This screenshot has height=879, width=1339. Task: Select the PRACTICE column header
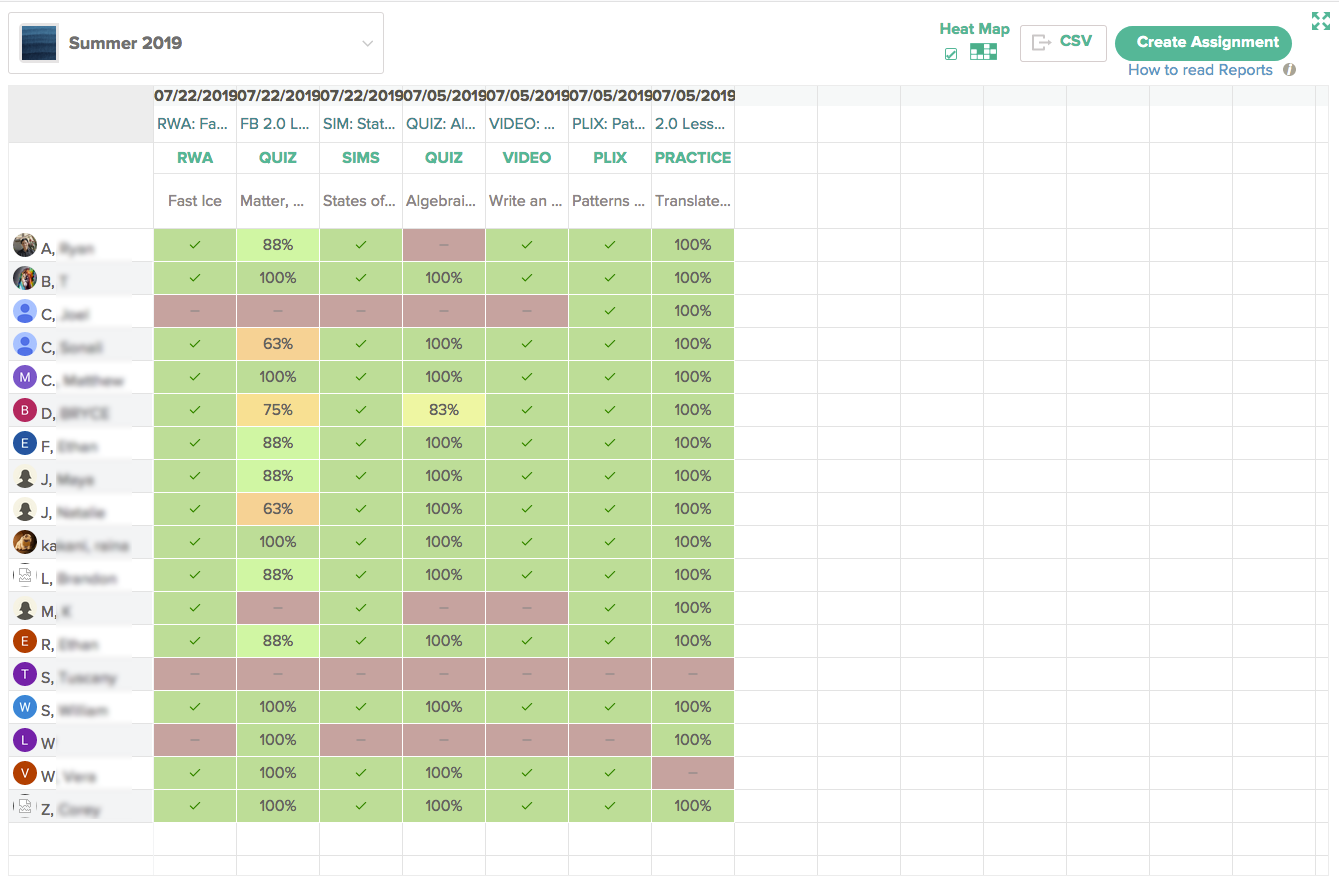(693, 158)
